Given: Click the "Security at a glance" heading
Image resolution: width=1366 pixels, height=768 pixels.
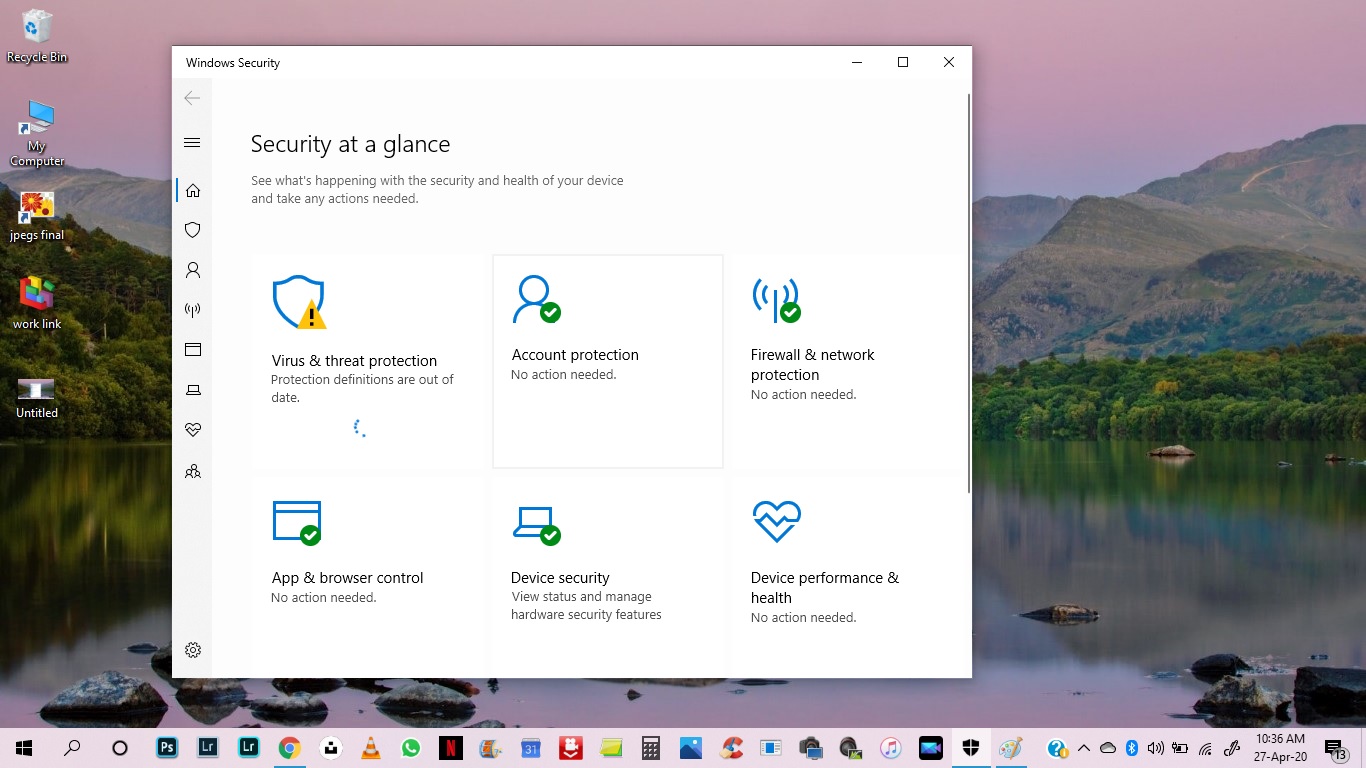Looking at the screenshot, I should click(350, 144).
